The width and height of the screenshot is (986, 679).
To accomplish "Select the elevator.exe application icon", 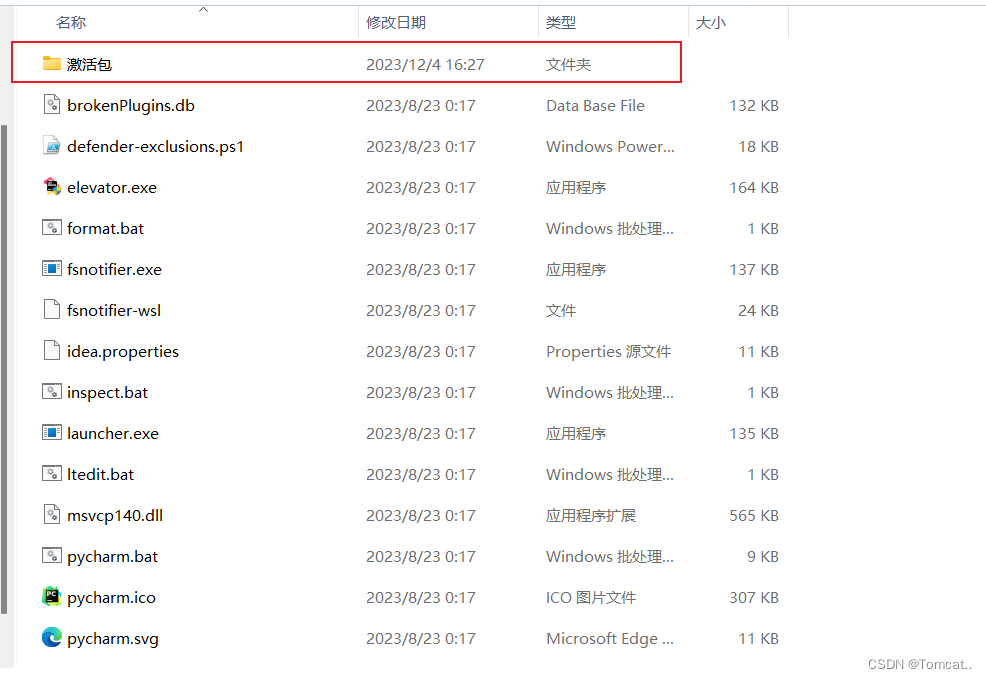I will (52, 186).
